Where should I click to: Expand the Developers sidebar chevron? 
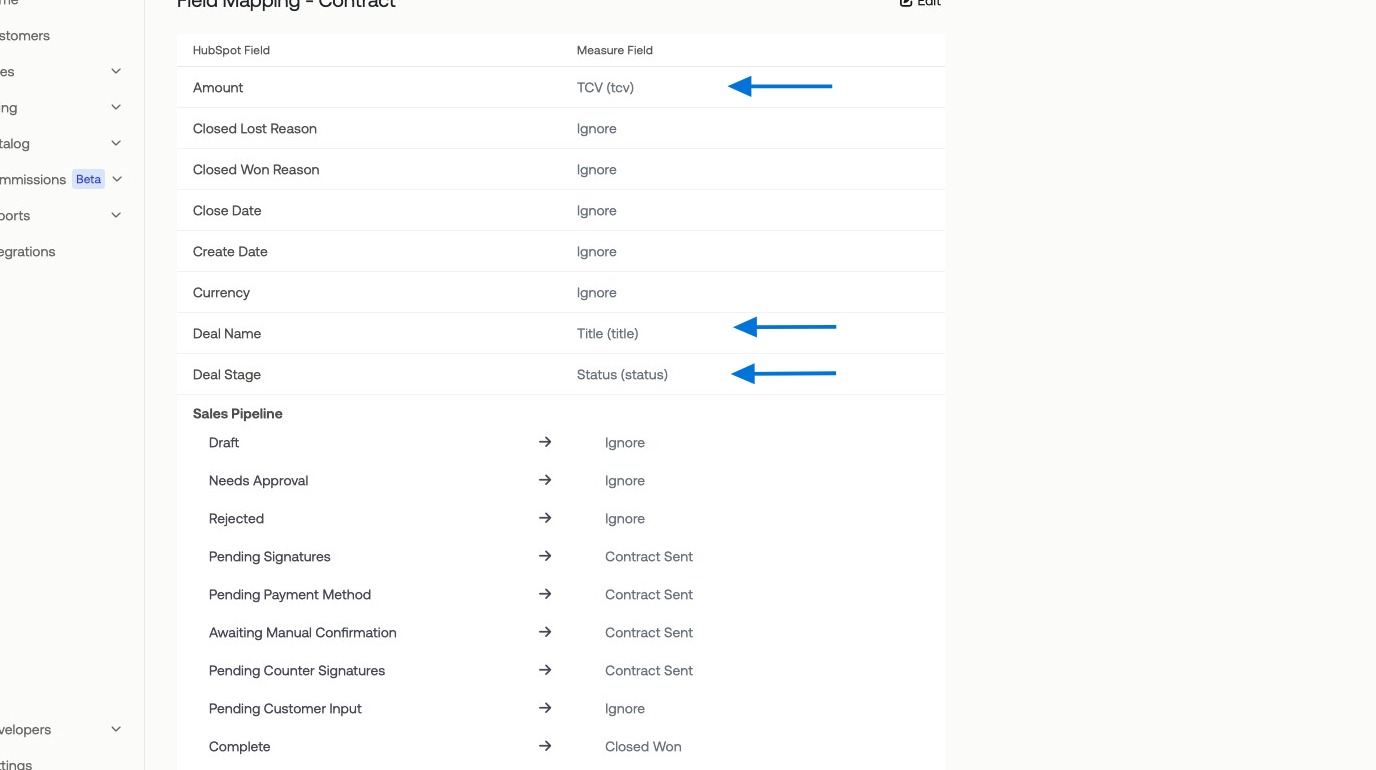[116, 729]
